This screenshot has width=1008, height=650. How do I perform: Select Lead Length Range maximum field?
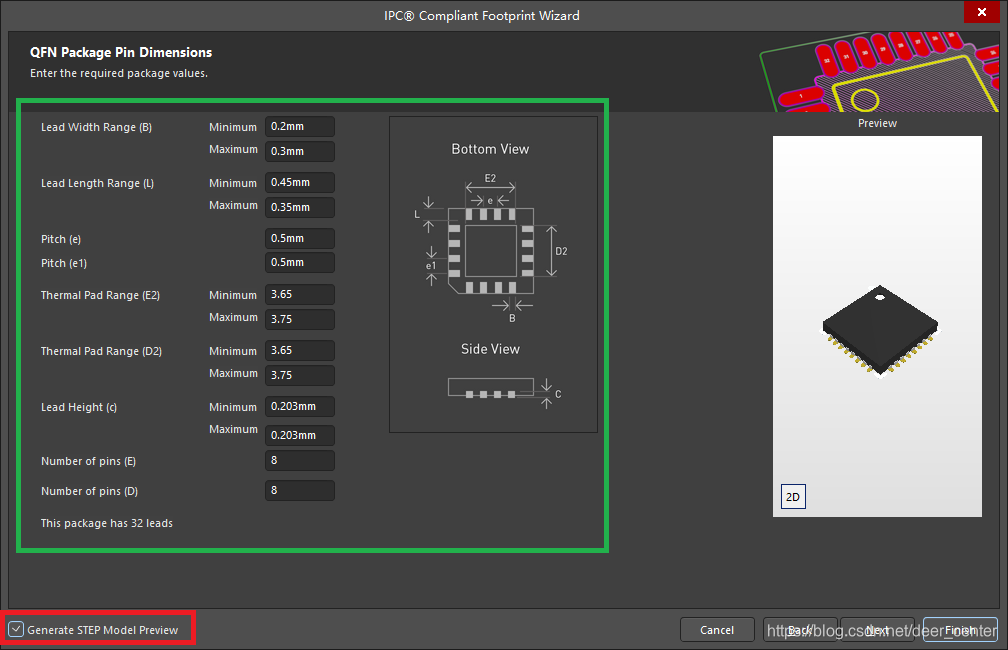coord(300,207)
